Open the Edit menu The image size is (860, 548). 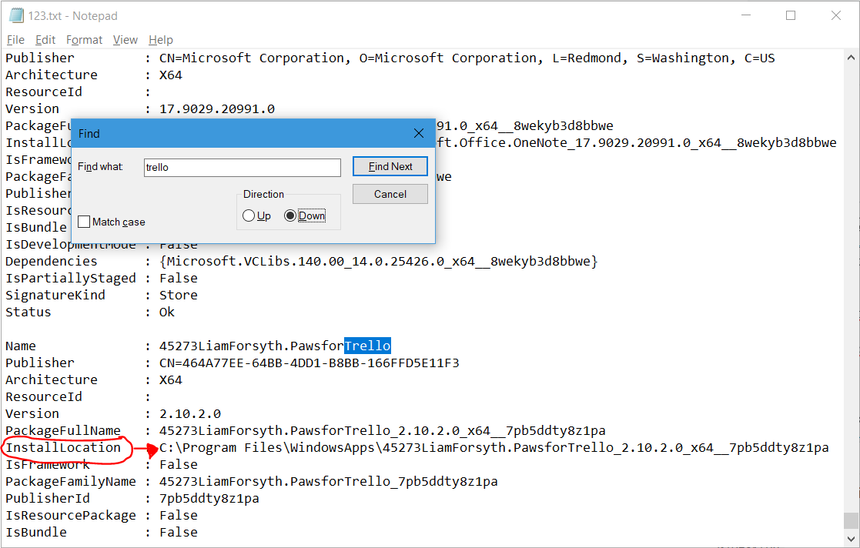tap(45, 40)
